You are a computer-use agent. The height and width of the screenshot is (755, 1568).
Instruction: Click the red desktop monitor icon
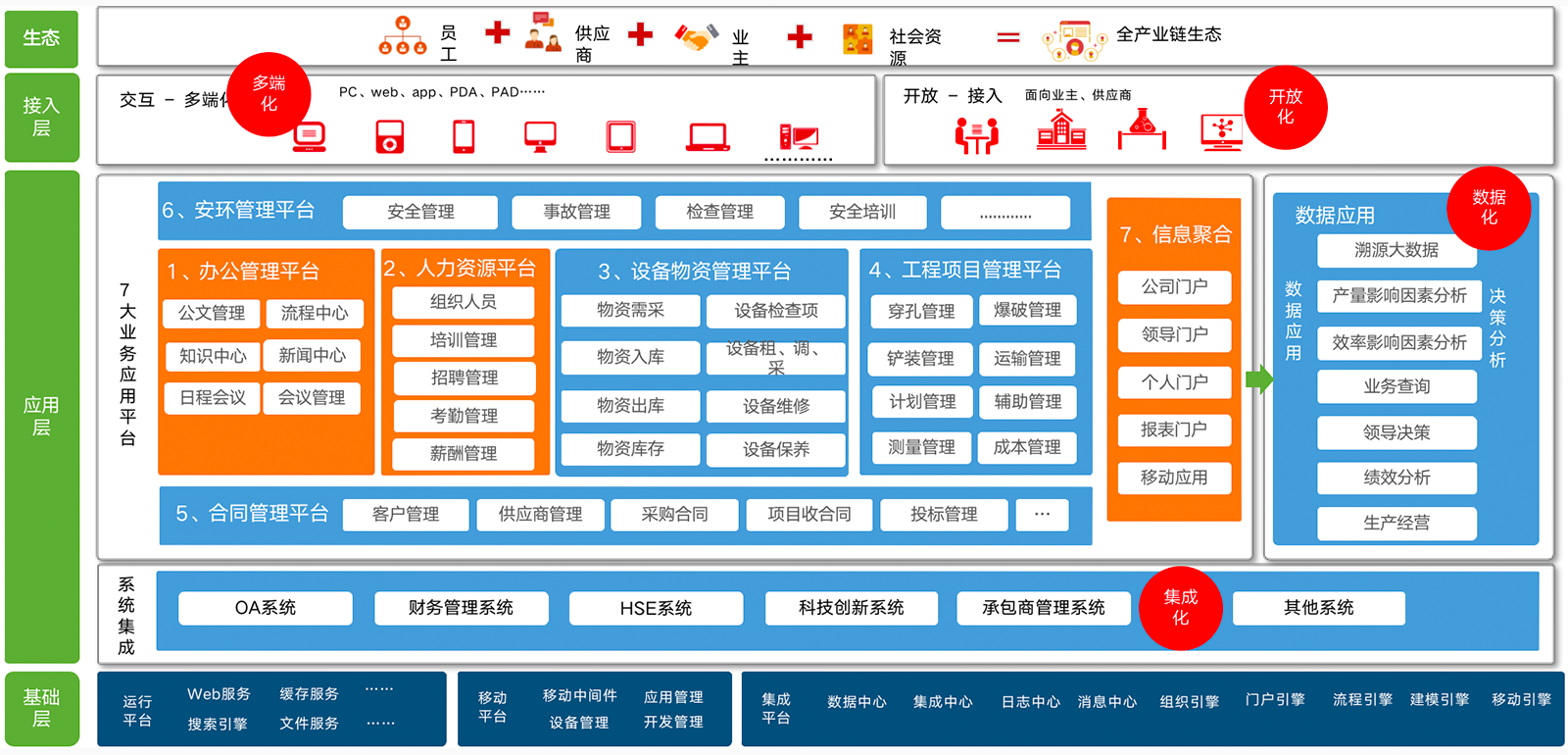click(x=540, y=136)
